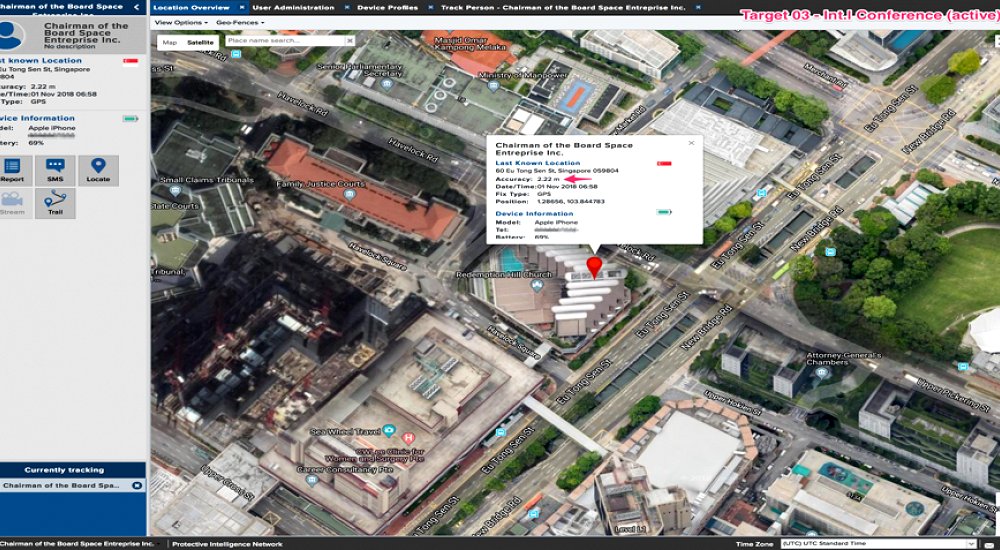This screenshot has height=550, width=1000.
Task: Click the Last Known Location heading in the popup
Action: pos(538,163)
